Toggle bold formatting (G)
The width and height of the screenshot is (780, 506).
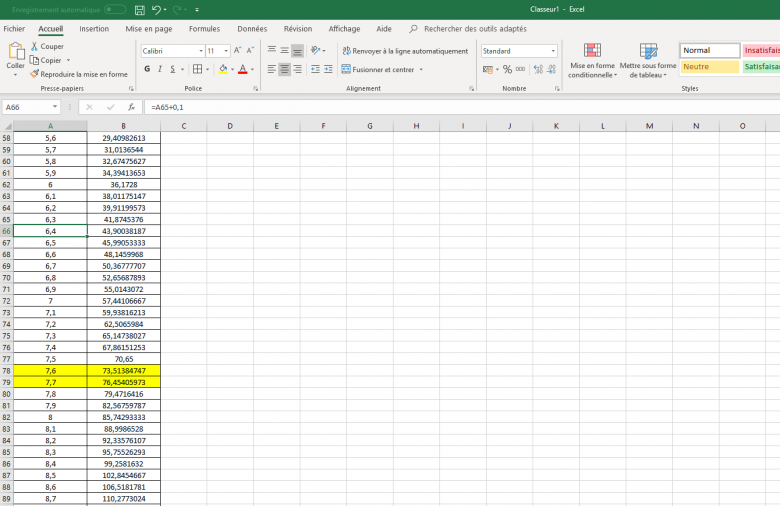[x=147, y=69]
